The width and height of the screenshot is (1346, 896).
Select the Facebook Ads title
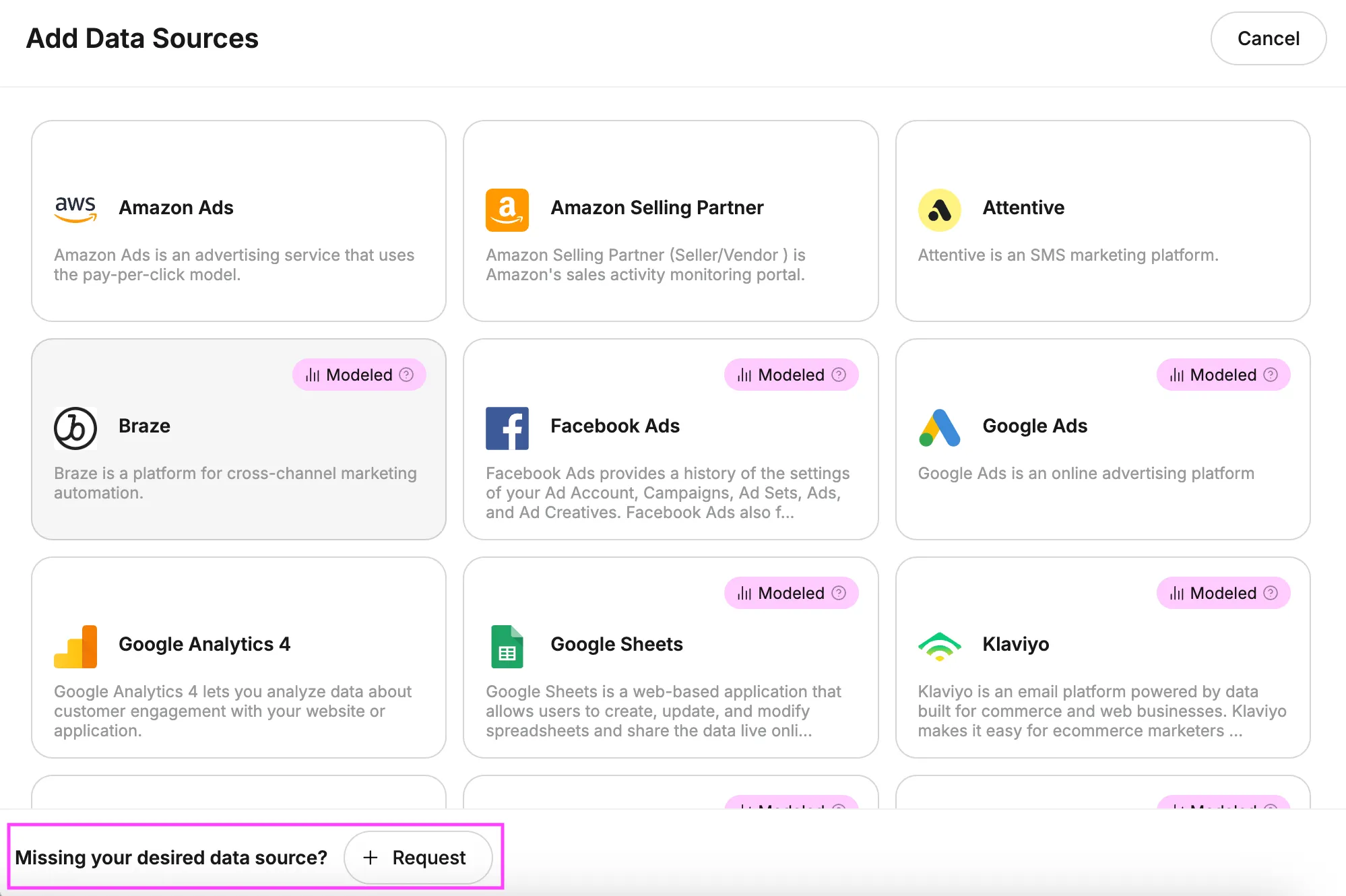tap(615, 426)
